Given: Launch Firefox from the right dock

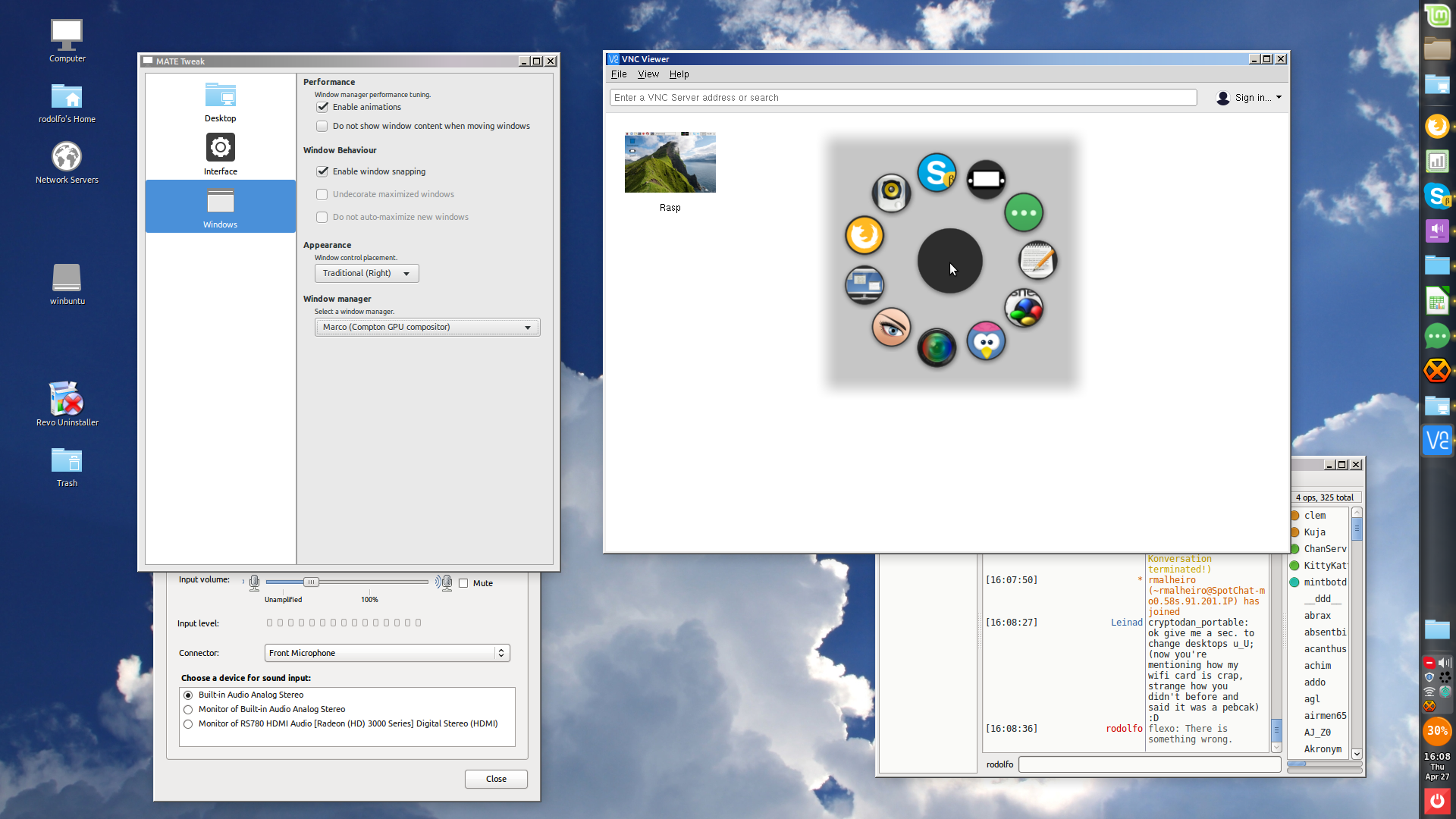Looking at the screenshot, I should [x=1437, y=126].
